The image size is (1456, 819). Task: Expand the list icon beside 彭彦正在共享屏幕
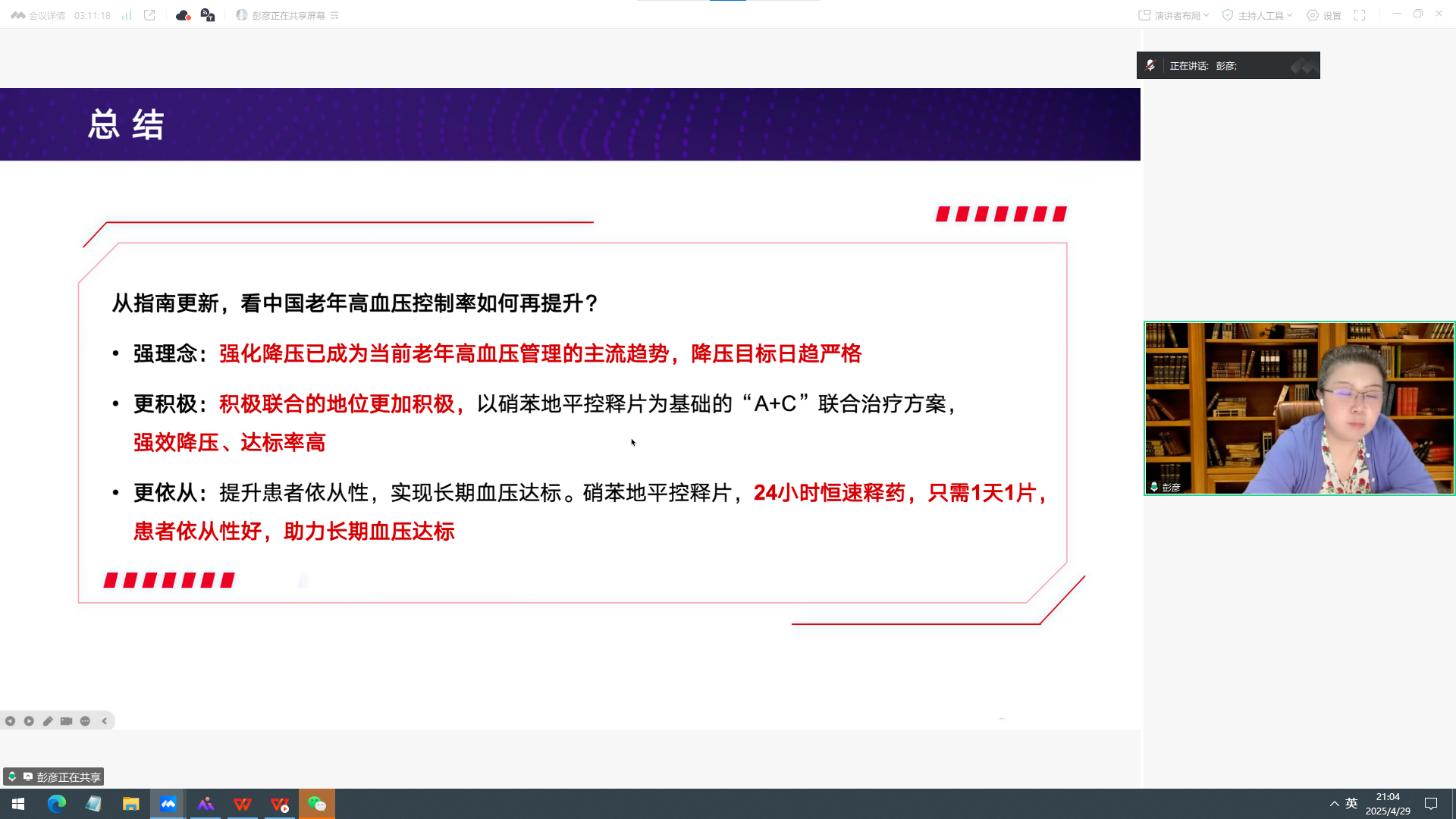[334, 15]
